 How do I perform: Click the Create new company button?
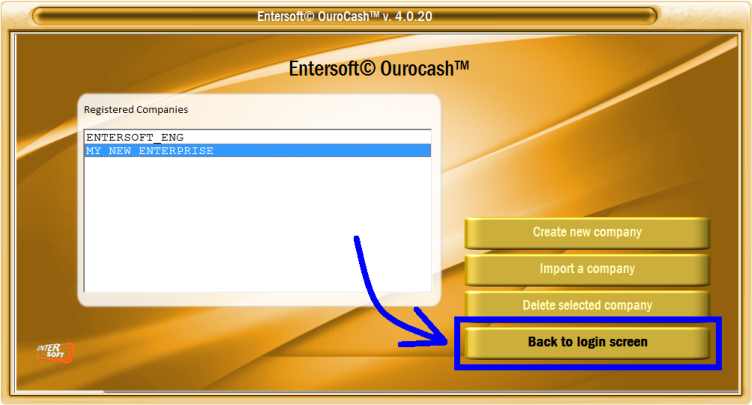(587, 233)
